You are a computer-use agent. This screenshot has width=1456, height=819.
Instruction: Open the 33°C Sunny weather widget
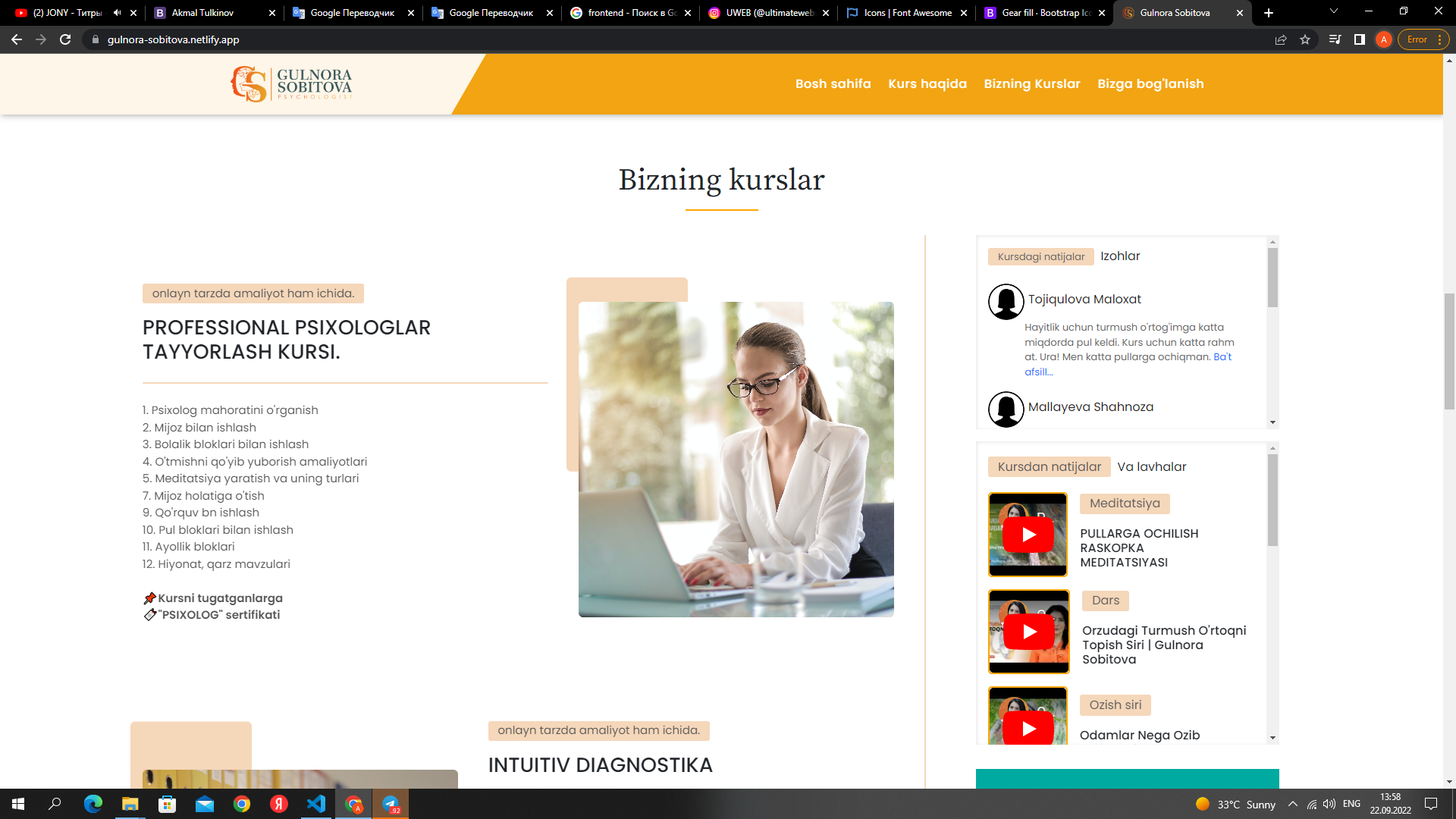pos(1235,804)
